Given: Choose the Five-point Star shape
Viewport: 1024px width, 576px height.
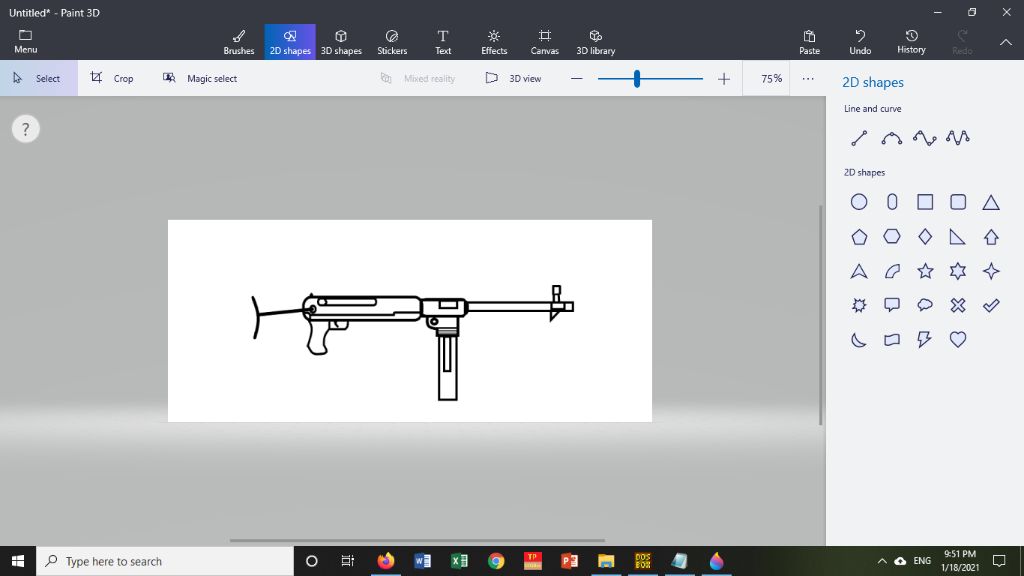Looking at the screenshot, I should [x=925, y=271].
